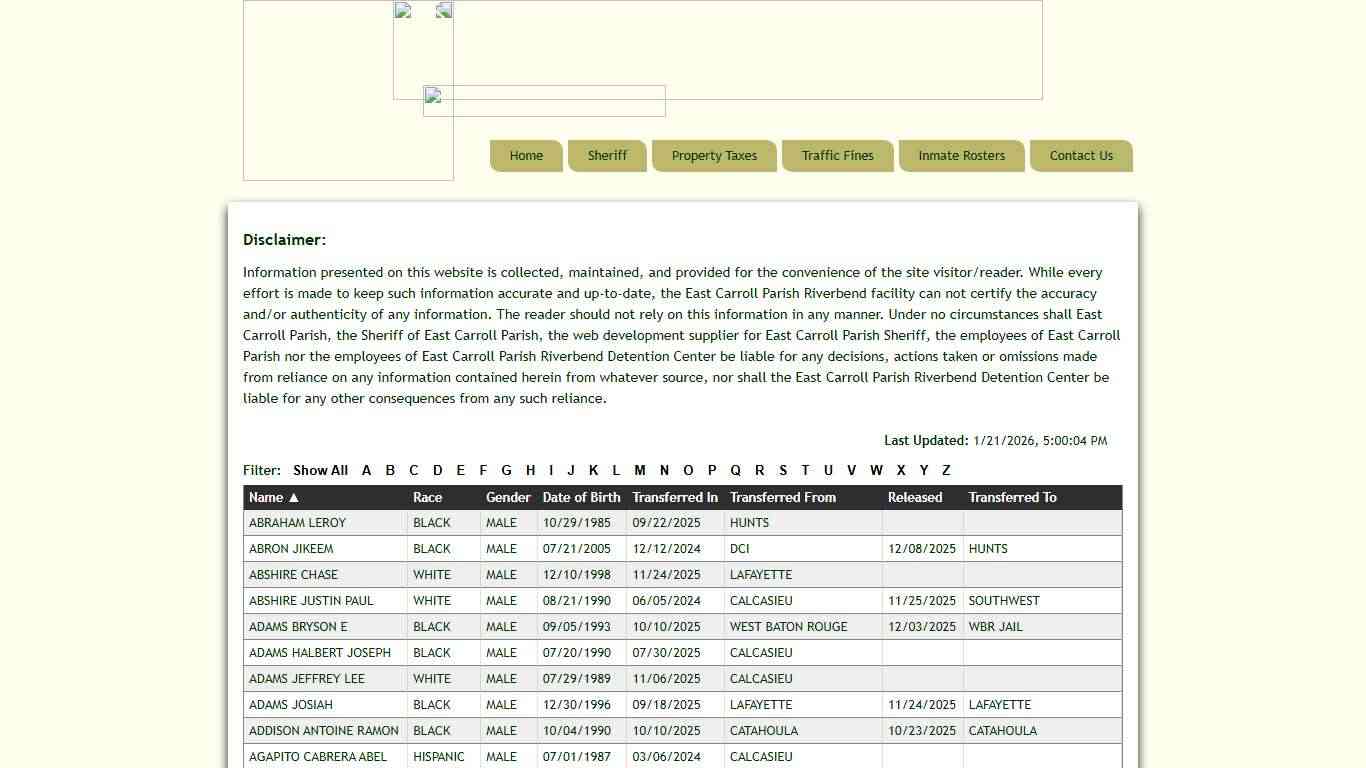The height and width of the screenshot is (768, 1366).
Task: Sort by Gender column header
Action: (x=508, y=498)
